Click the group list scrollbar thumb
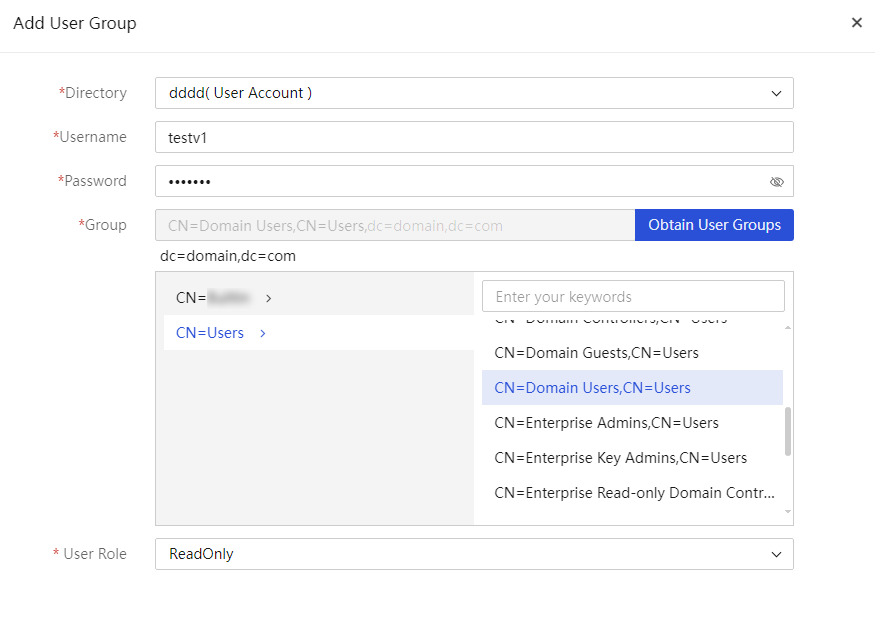875x618 pixels. (788, 432)
